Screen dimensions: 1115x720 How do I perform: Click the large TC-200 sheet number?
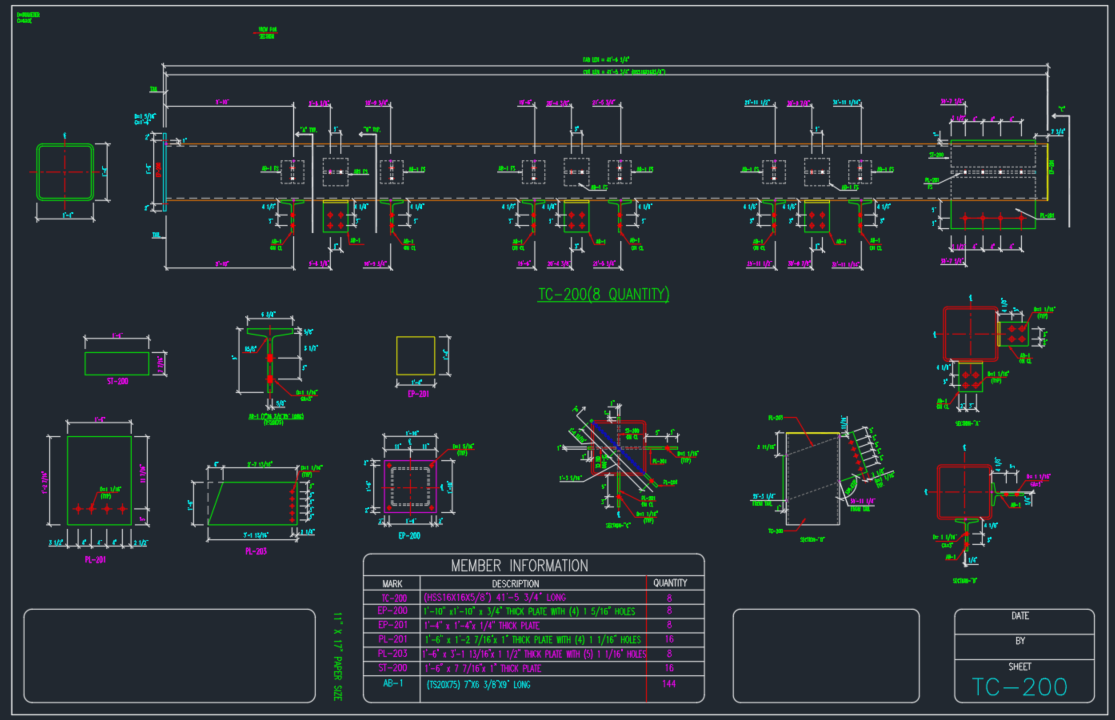[1019, 687]
